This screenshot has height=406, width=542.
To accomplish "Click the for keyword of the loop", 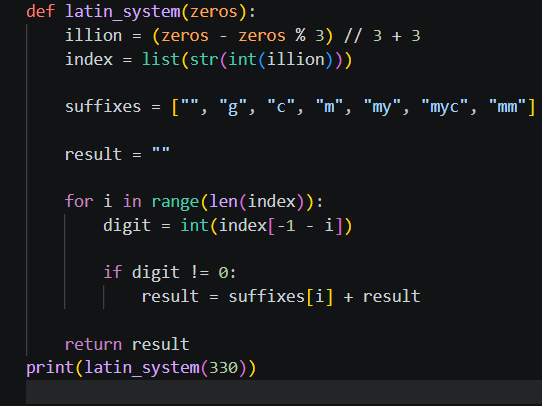I will coord(79,201).
